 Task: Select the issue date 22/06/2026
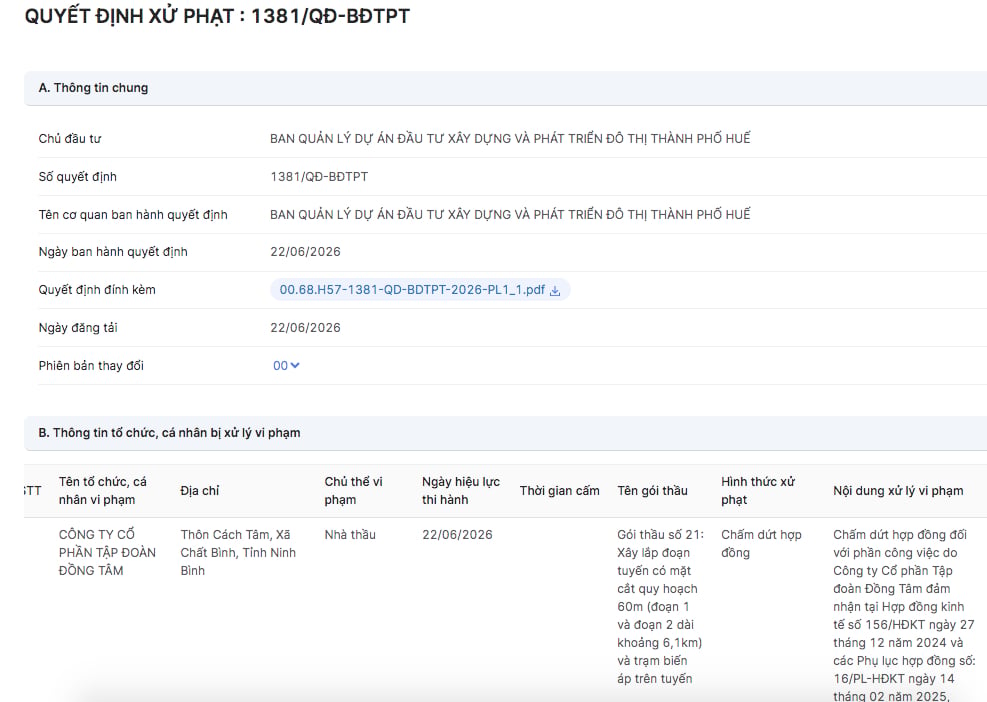[305, 252]
